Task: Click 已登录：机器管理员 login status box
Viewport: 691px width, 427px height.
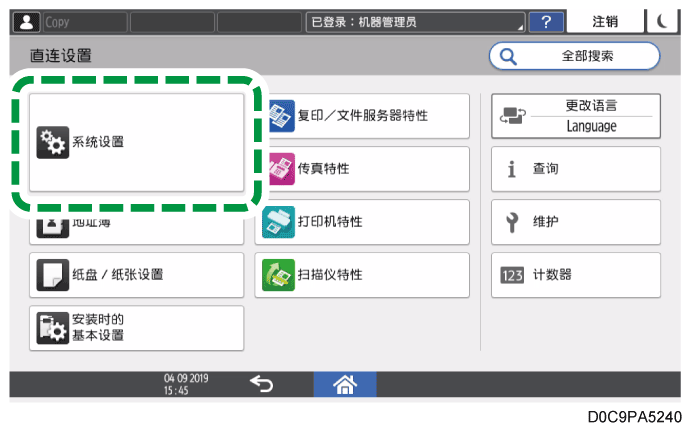Action: 416,22
